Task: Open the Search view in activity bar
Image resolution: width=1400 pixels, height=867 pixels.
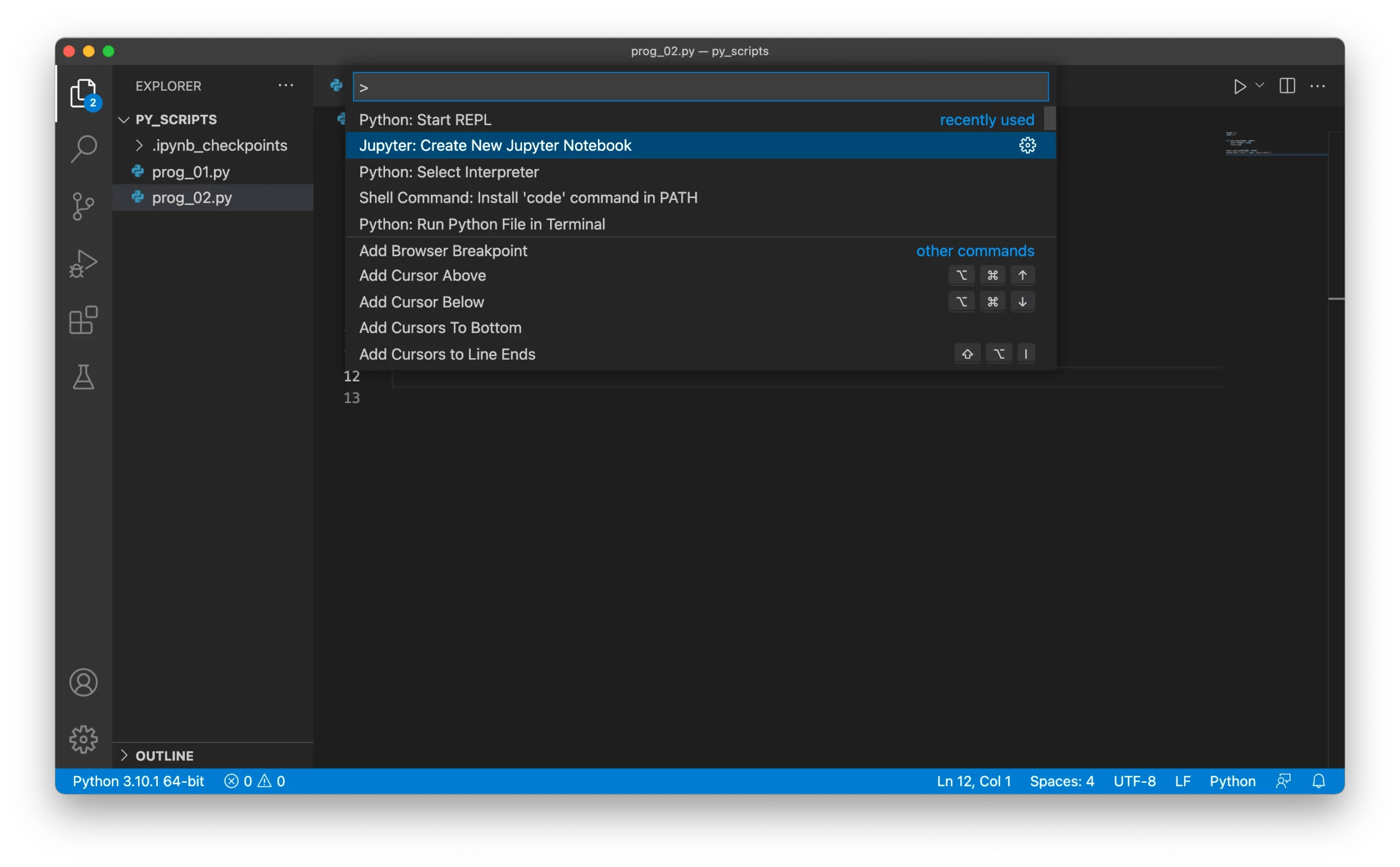Action: 84,149
